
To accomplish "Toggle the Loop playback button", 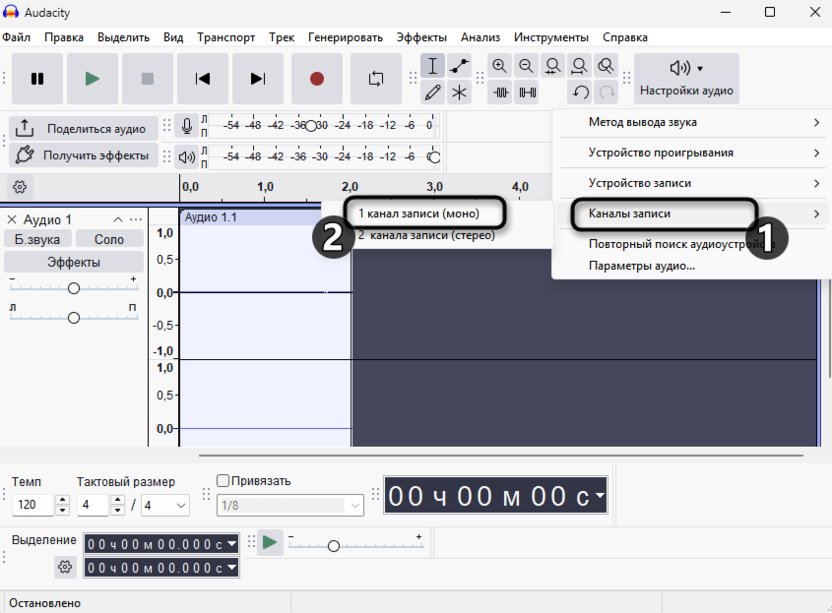I will pyautogui.click(x=376, y=79).
